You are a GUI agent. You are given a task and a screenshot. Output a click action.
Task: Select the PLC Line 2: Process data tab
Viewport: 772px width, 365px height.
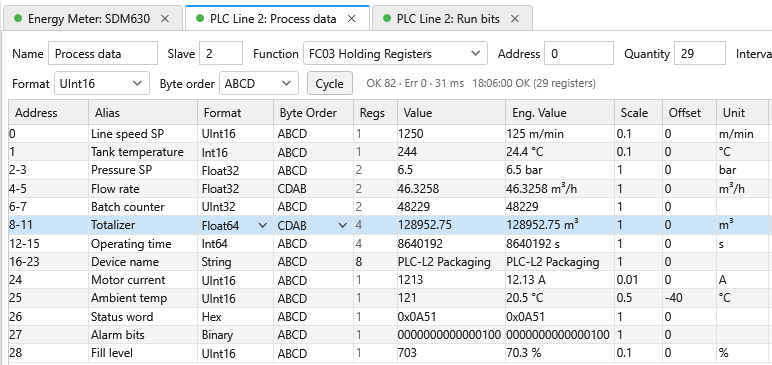tap(277, 19)
